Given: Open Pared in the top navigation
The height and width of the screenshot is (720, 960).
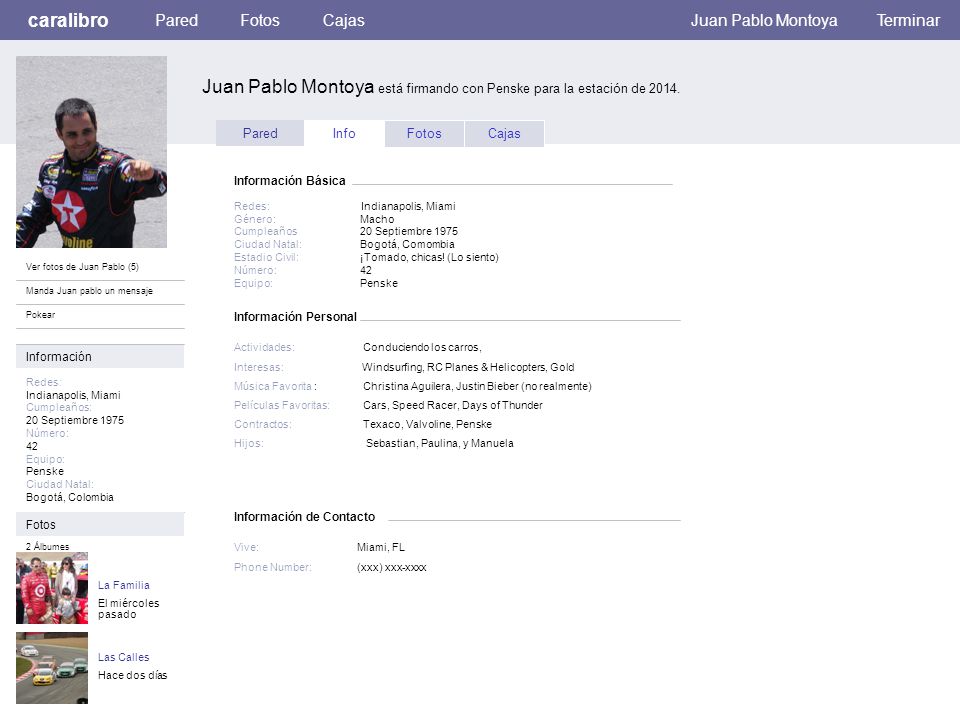Looking at the screenshot, I should pos(176,20).
